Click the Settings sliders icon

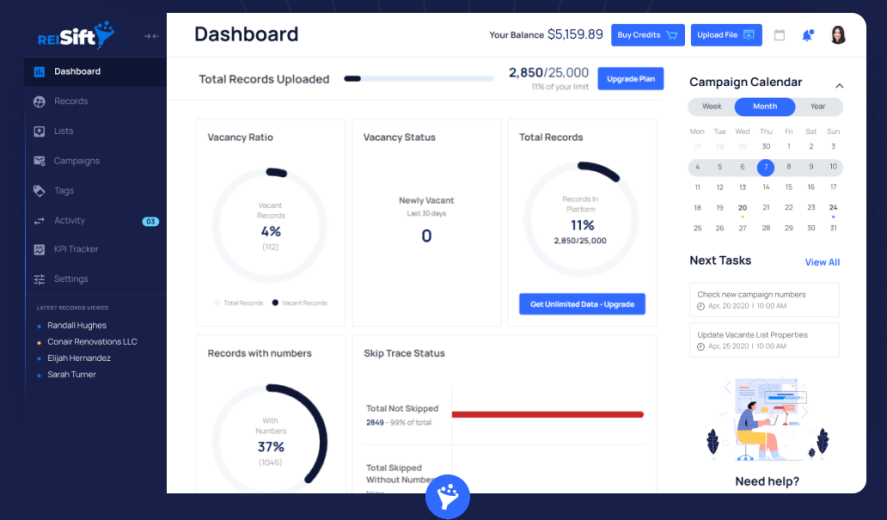click(x=39, y=279)
